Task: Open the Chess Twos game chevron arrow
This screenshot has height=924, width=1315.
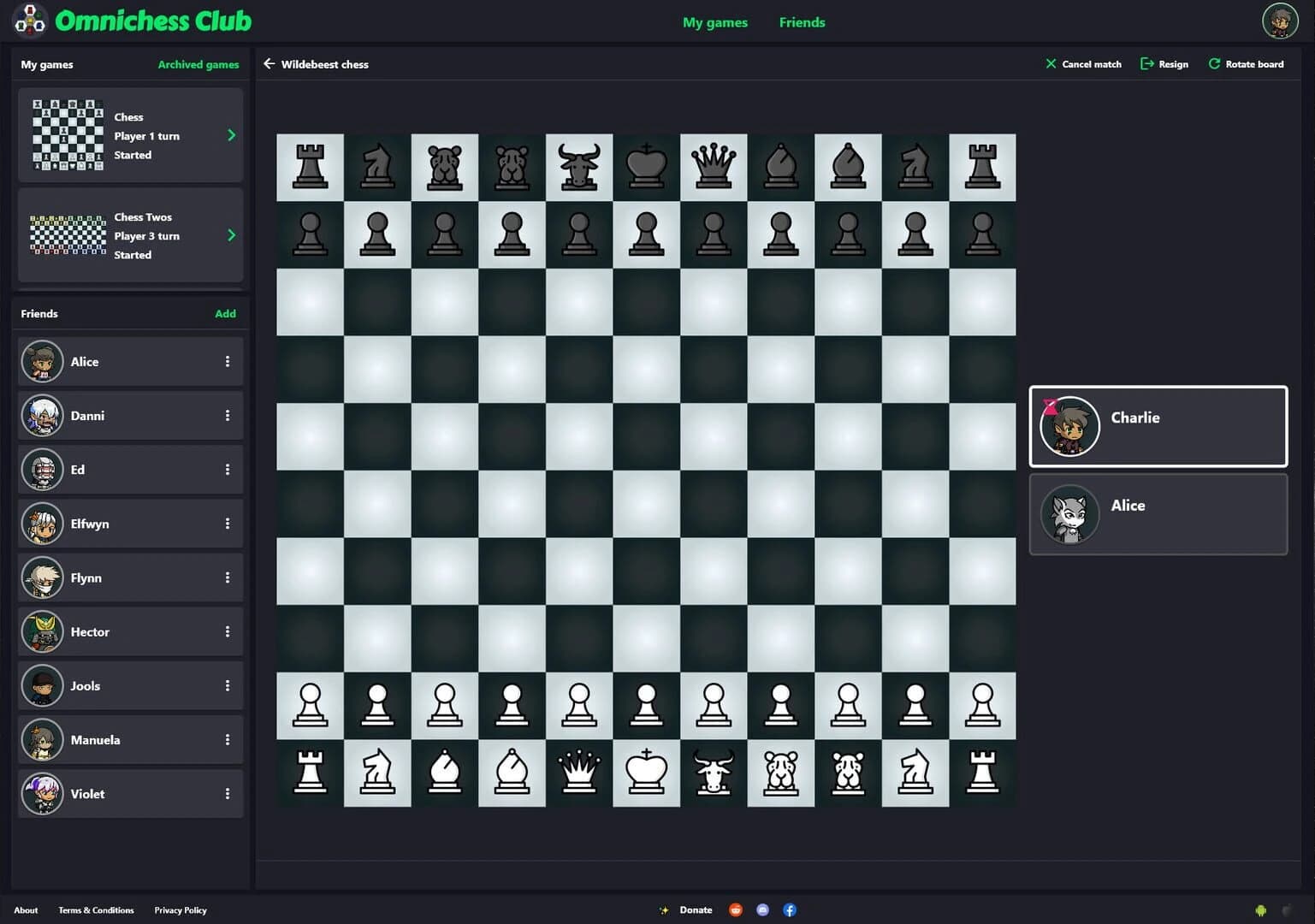Action: (x=231, y=235)
